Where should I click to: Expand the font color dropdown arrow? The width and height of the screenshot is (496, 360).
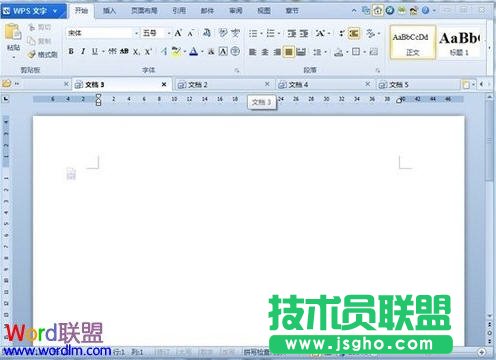pos(202,52)
